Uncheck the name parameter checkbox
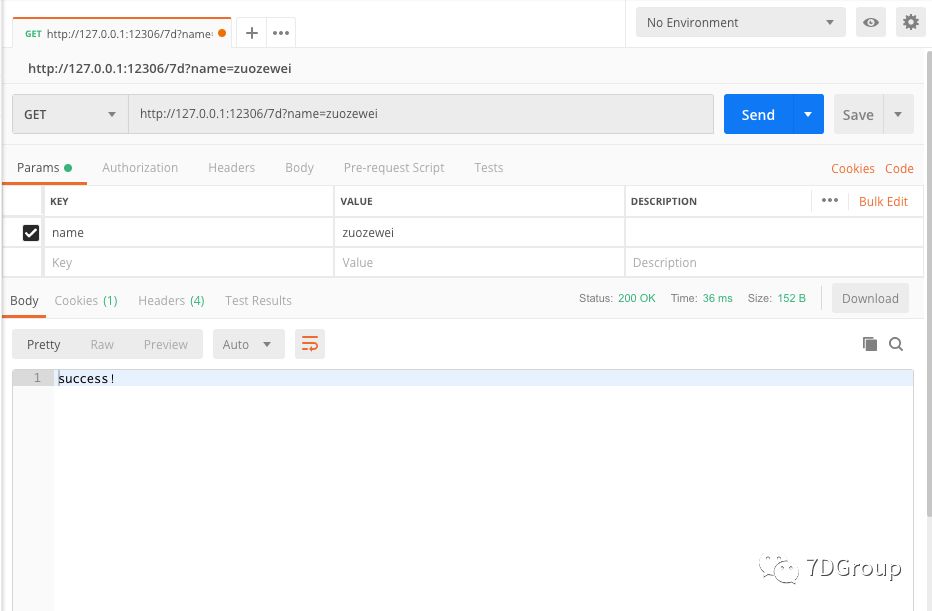The image size is (932, 611). point(31,232)
